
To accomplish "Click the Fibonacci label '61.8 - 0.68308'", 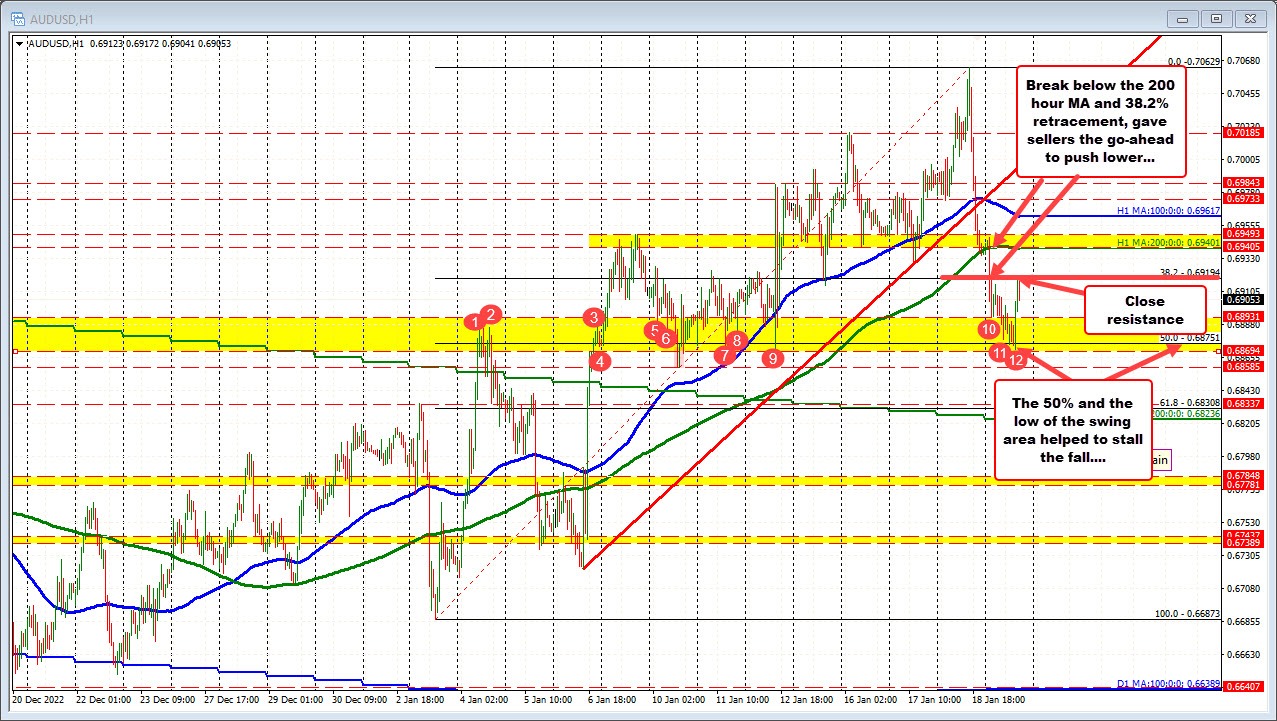I will pyautogui.click(x=1189, y=402).
